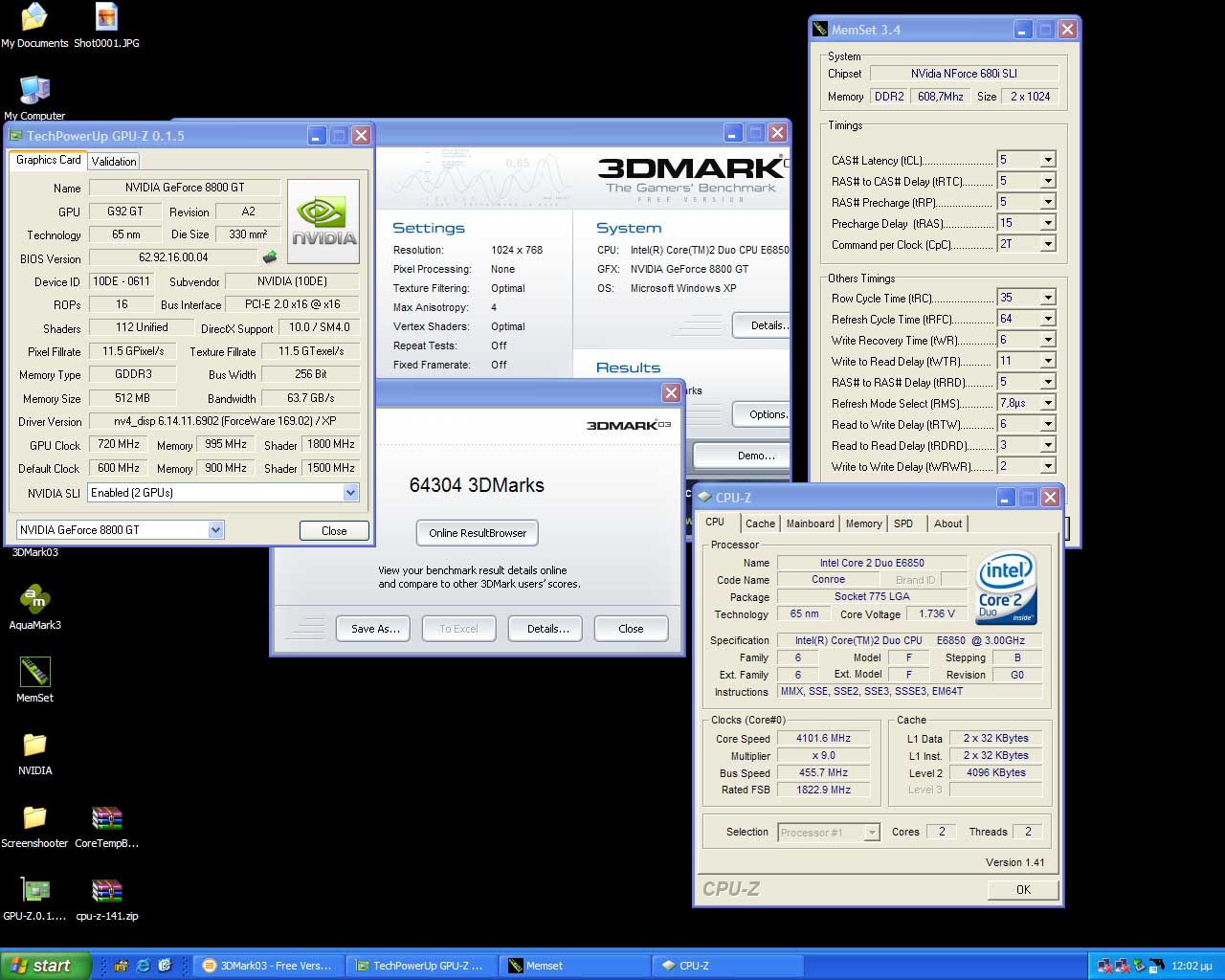Click the MemSet title bar icon
1225x980 pixels.
(819, 30)
